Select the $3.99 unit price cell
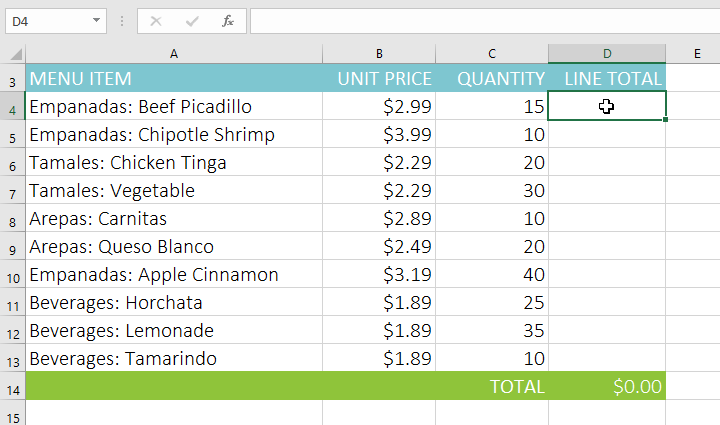This screenshot has width=720, height=425. (379, 135)
